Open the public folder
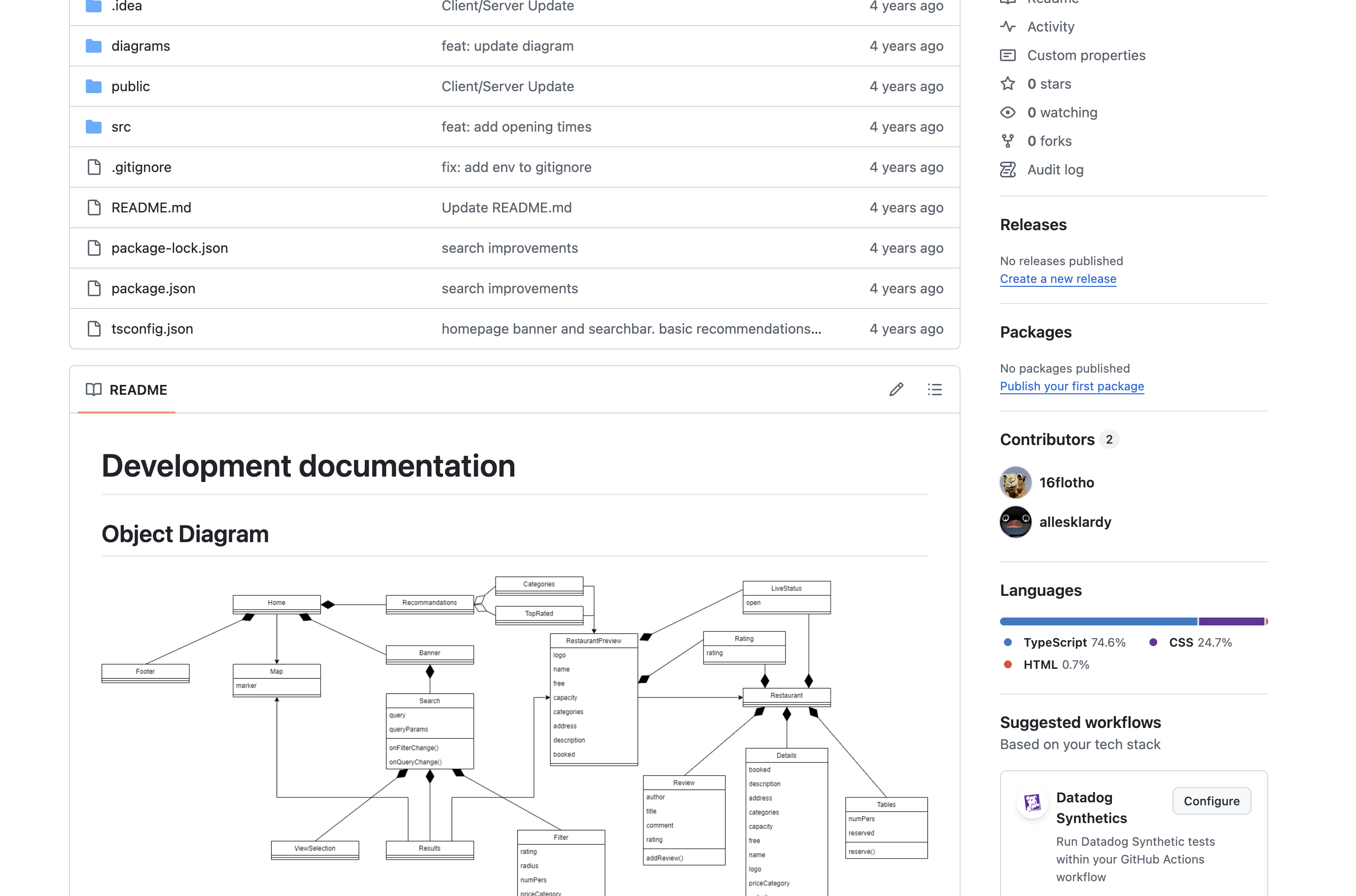Screen dimensions: 1356x896 [130, 86]
